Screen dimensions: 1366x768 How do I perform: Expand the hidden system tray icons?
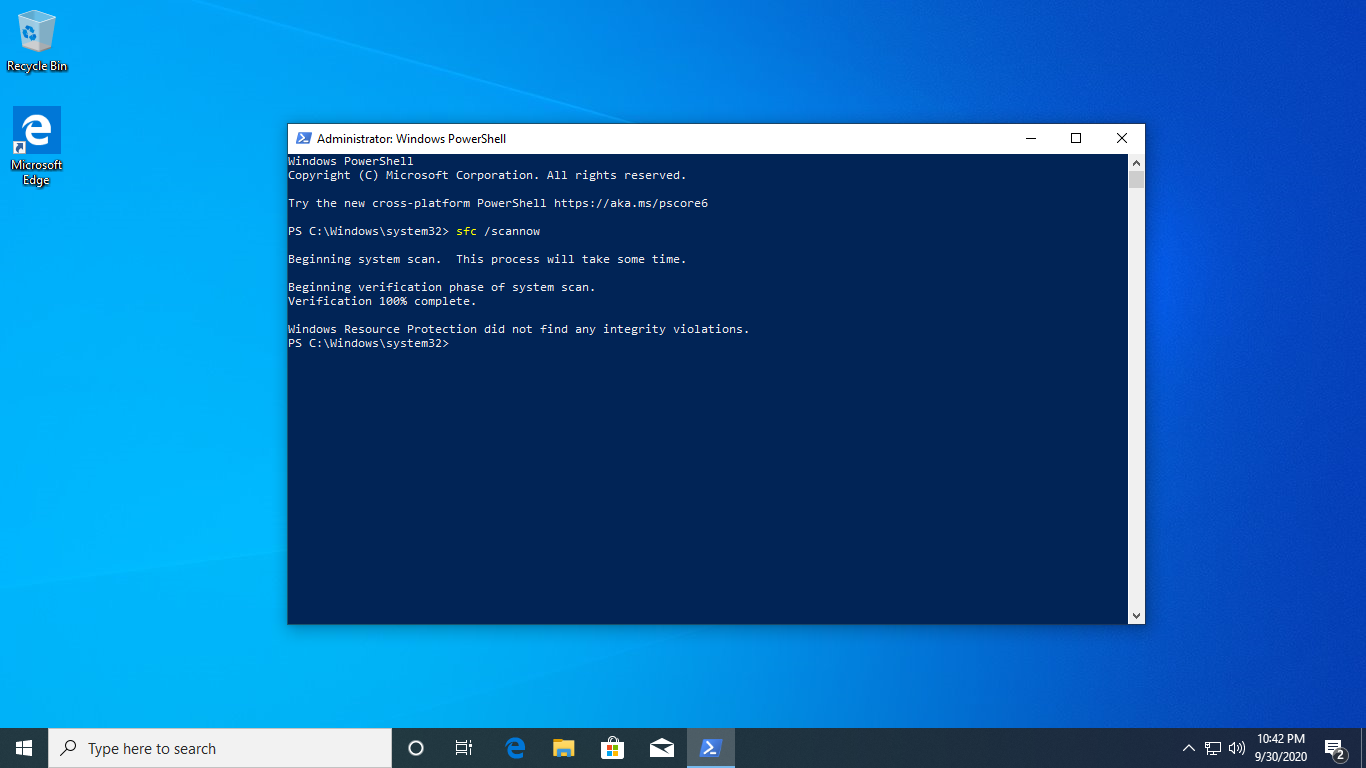1188,748
